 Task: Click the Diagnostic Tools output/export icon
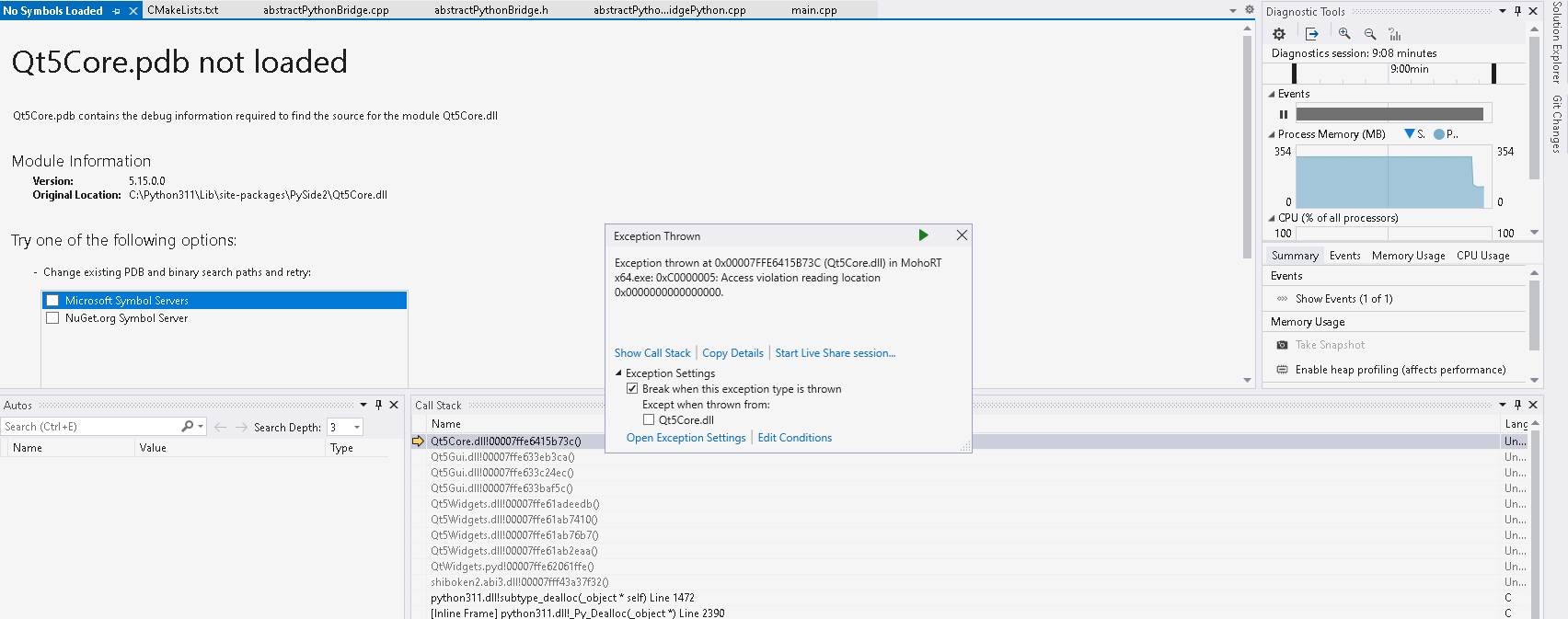[1312, 34]
